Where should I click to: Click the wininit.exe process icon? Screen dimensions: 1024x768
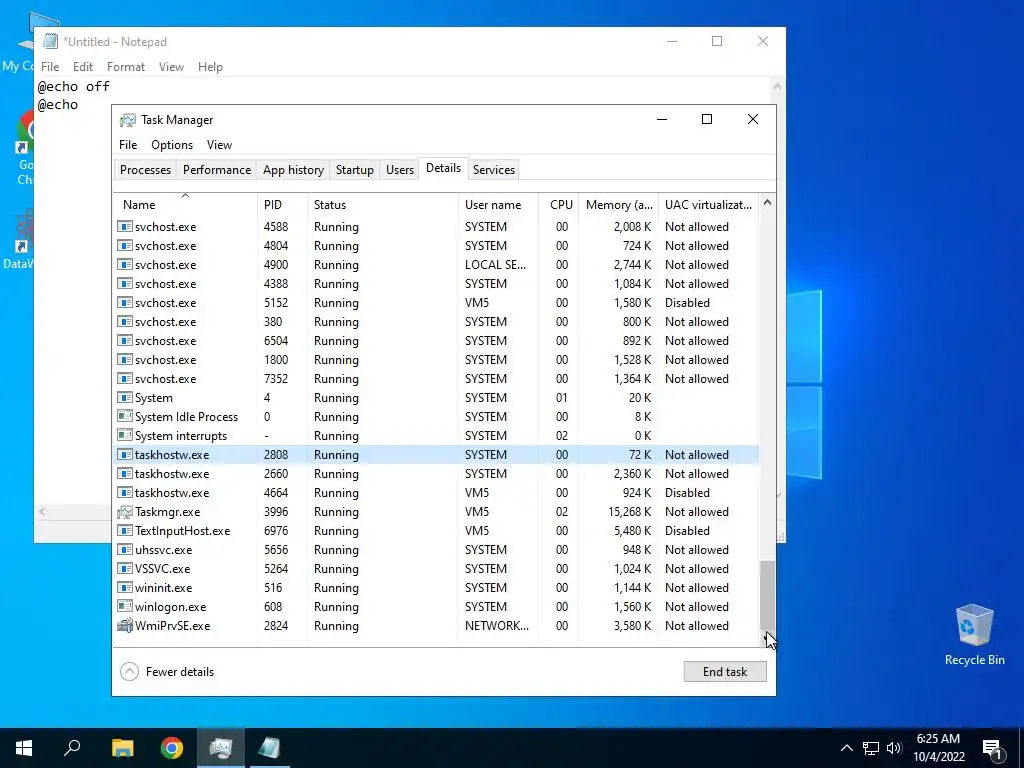click(124, 588)
